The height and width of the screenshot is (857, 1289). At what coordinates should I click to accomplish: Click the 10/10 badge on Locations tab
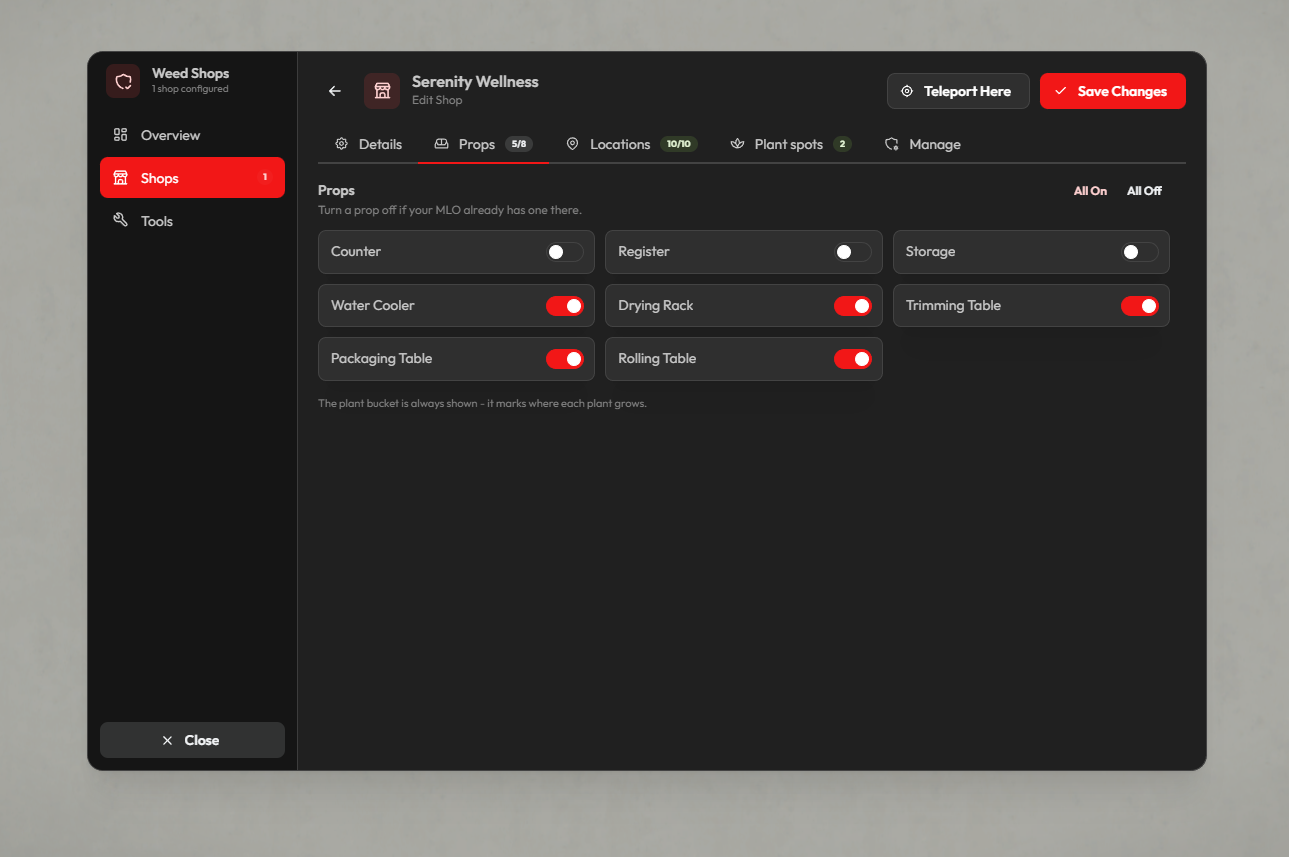click(679, 144)
